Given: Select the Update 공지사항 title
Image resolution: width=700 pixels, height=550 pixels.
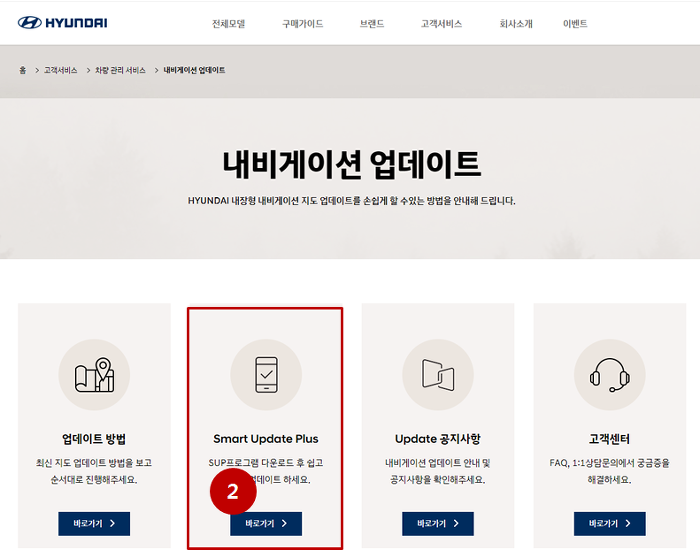Looking at the screenshot, I should 438,439.
